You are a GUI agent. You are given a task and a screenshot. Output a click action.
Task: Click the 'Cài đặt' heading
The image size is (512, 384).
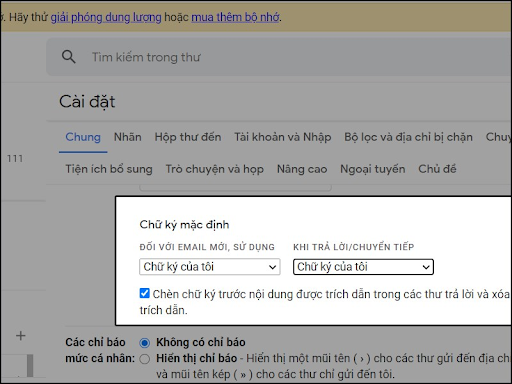pyautogui.click(x=87, y=102)
